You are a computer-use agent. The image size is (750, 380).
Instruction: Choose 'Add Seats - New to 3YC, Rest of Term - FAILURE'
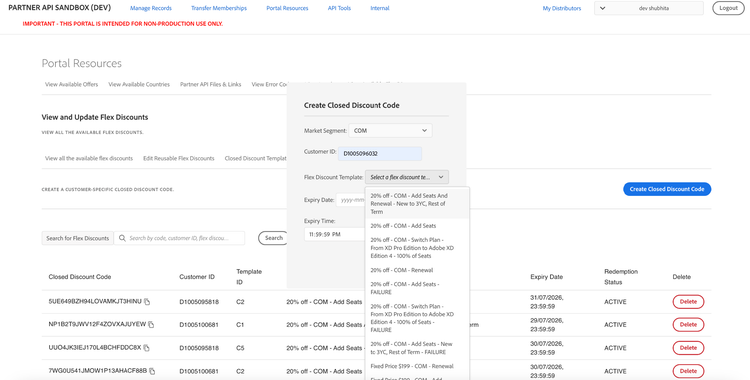coord(417,348)
